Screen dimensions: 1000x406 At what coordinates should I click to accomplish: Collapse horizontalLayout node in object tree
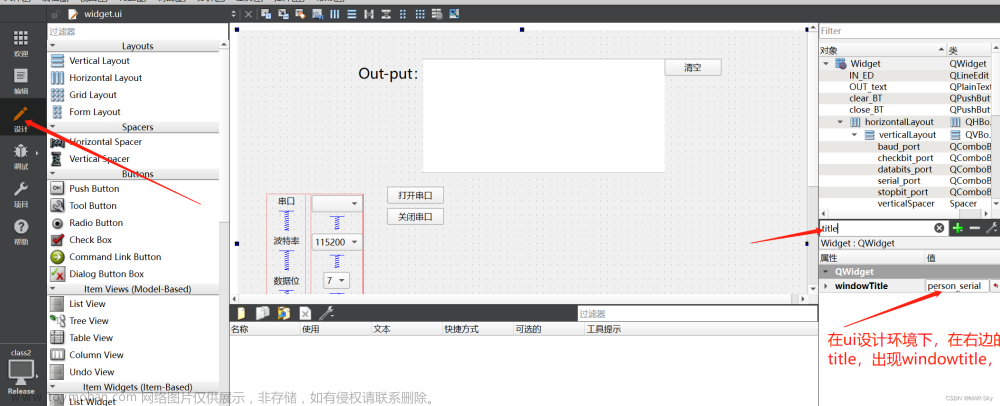[x=840, y=122]
